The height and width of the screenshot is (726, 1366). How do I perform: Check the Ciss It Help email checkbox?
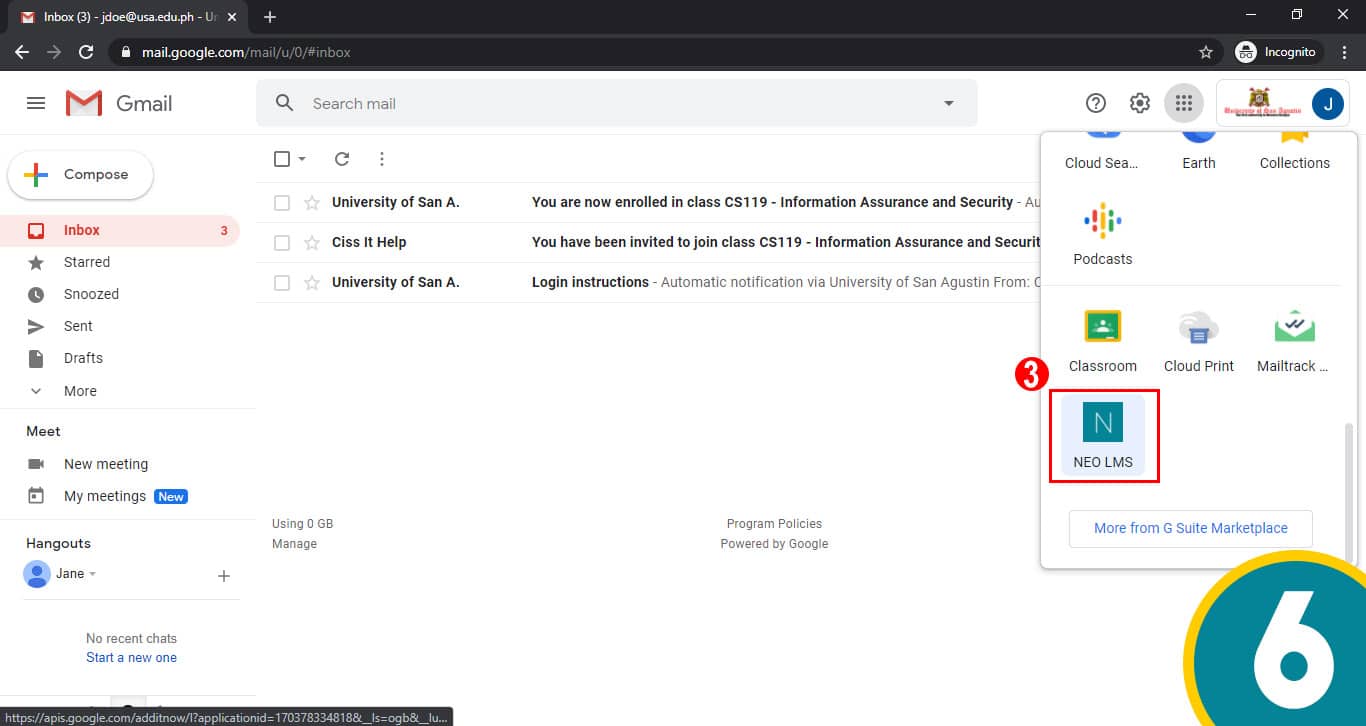282,243
